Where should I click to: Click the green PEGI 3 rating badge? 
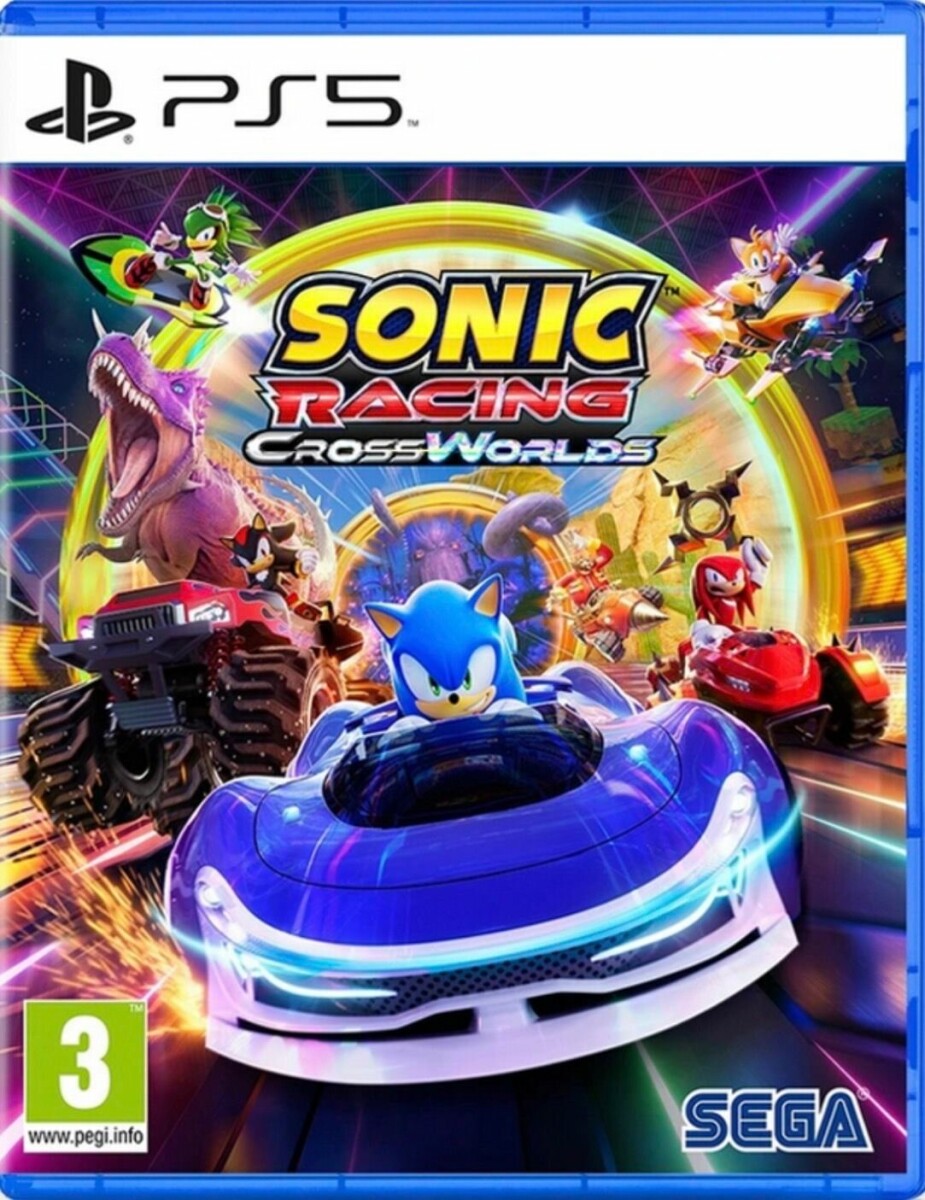pos(85,1061)
